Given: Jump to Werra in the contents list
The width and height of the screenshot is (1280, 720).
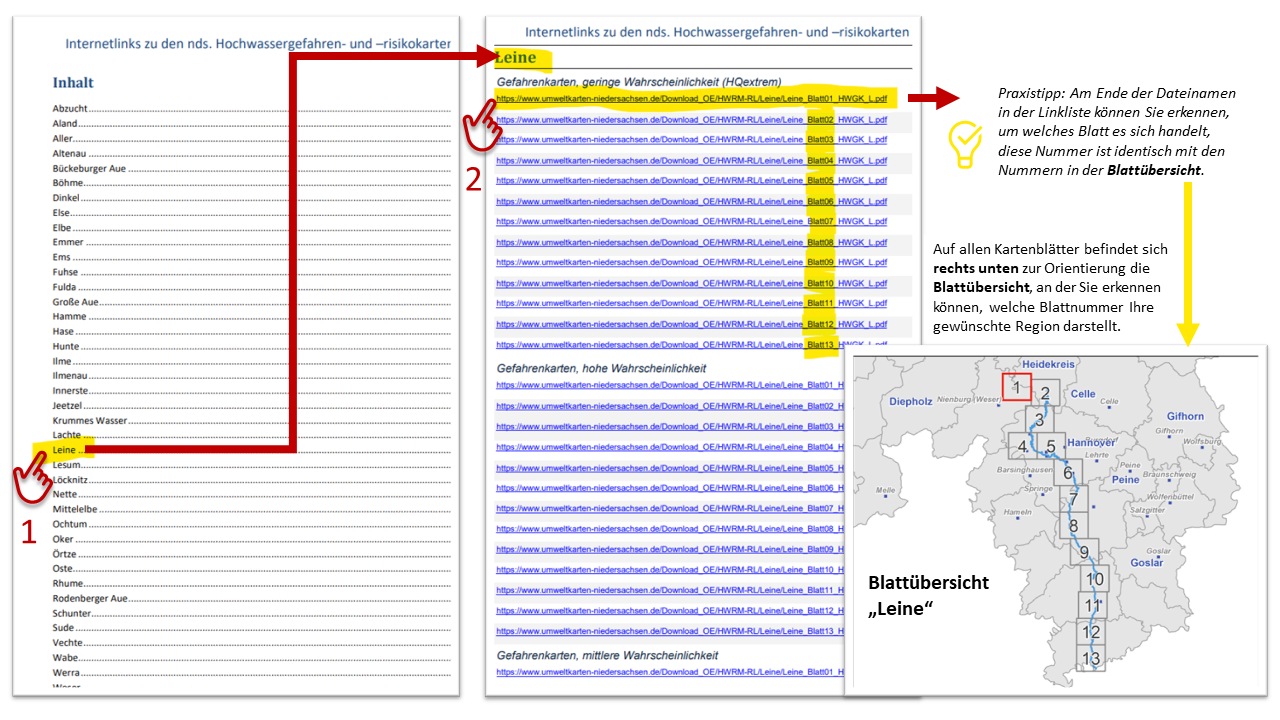Looking at the screenshot, I should pyautogui.click(x=66, y=672).
